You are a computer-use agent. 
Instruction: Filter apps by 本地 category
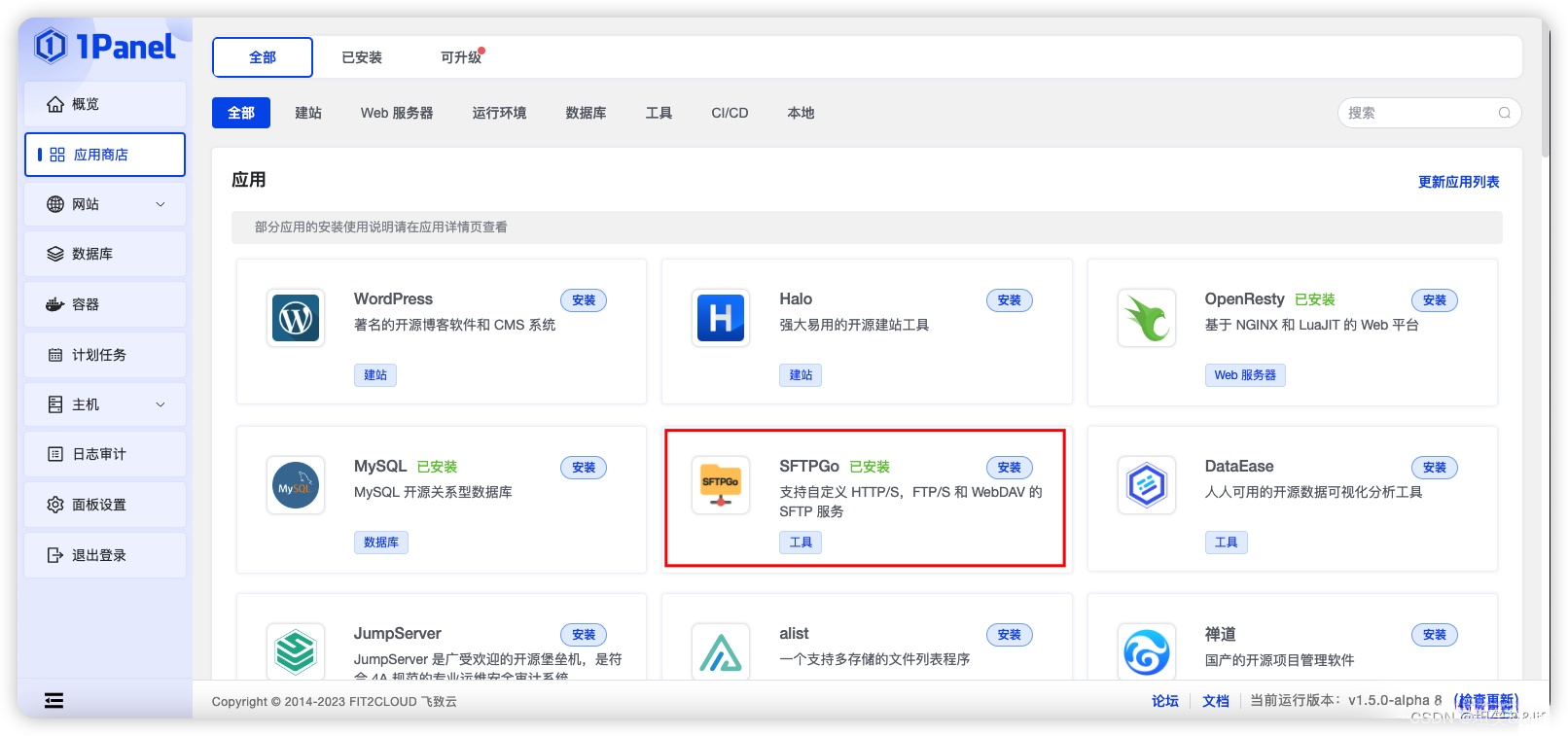tap(801, 113)
